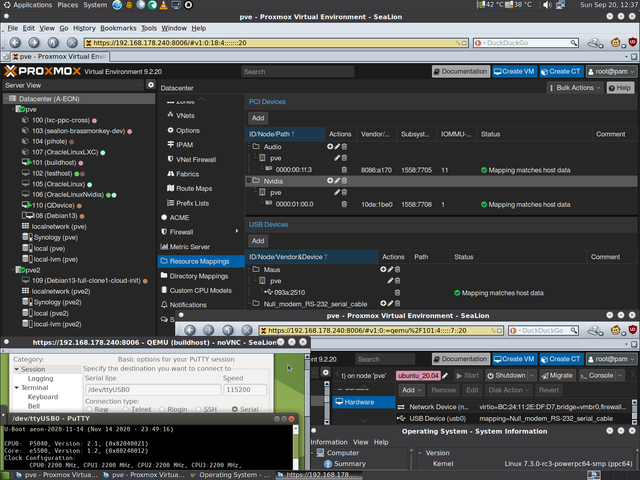Open the Hardware tab of the VM

(x=364, y=402)
